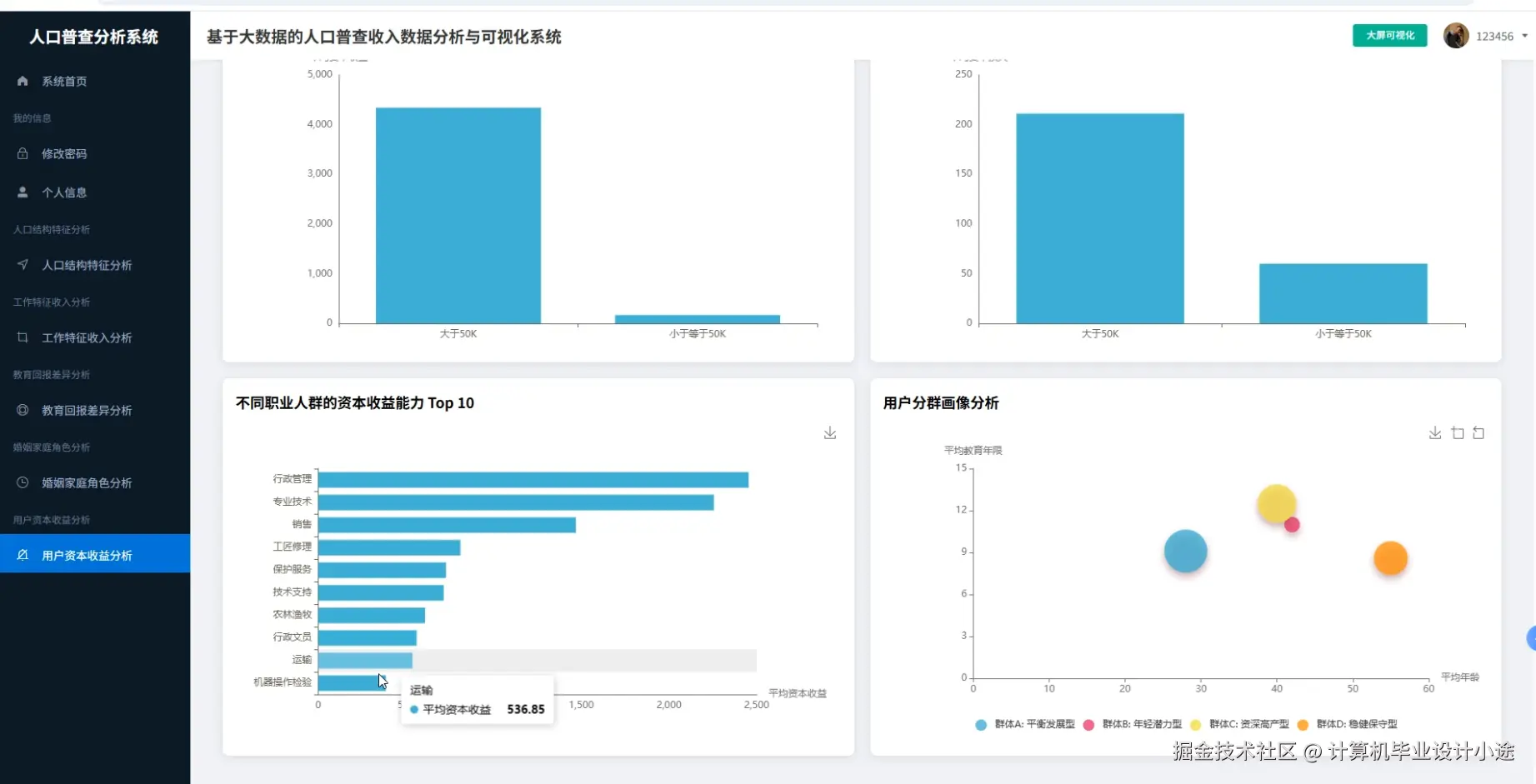The height and width of the screenshot is (784, 1536).
Task: Toggle legend 群体B: 年轻潜力型
Action: click(1133, 725)
